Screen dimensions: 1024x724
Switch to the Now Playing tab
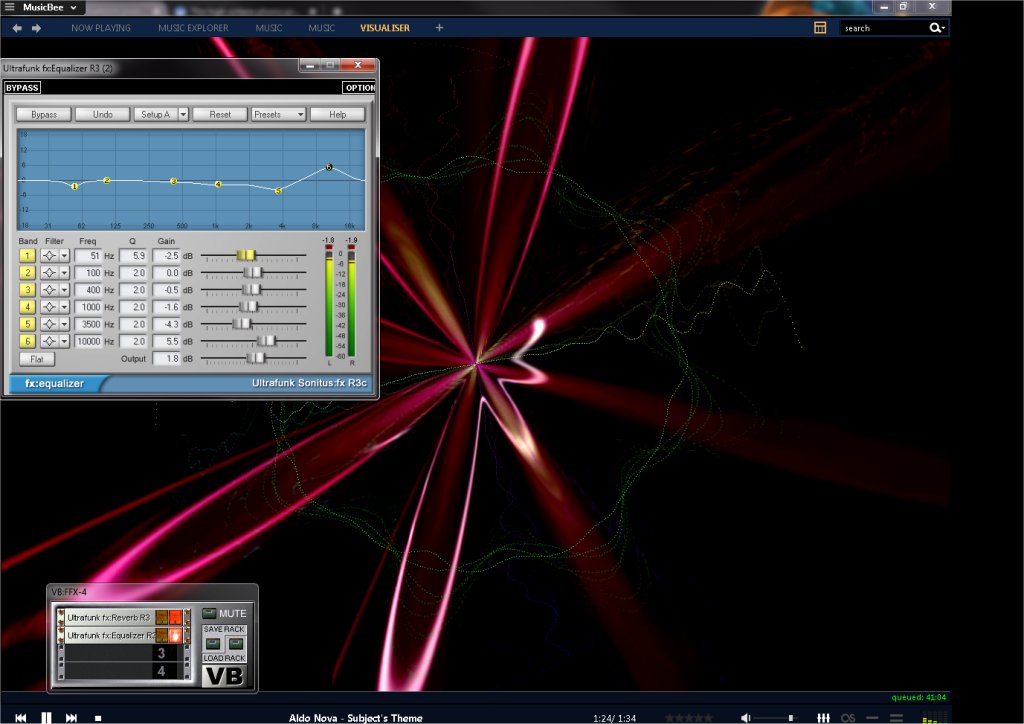click(101, 28)
